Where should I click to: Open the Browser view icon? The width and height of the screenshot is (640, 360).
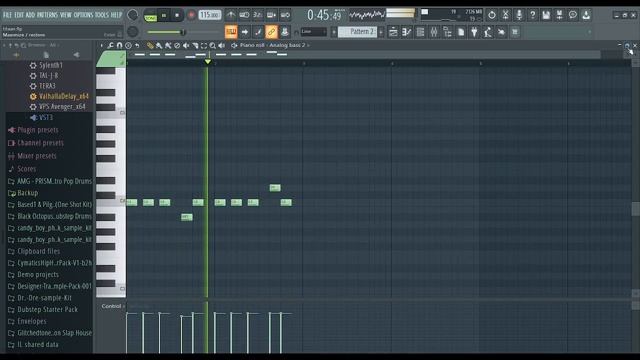point(447,31)
